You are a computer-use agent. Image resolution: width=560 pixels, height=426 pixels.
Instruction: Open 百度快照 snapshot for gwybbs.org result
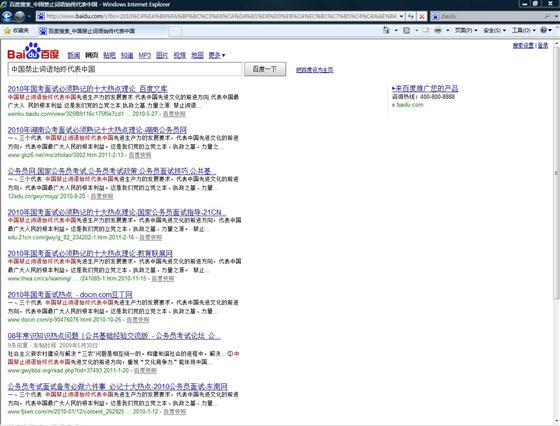tap(145, 371)
